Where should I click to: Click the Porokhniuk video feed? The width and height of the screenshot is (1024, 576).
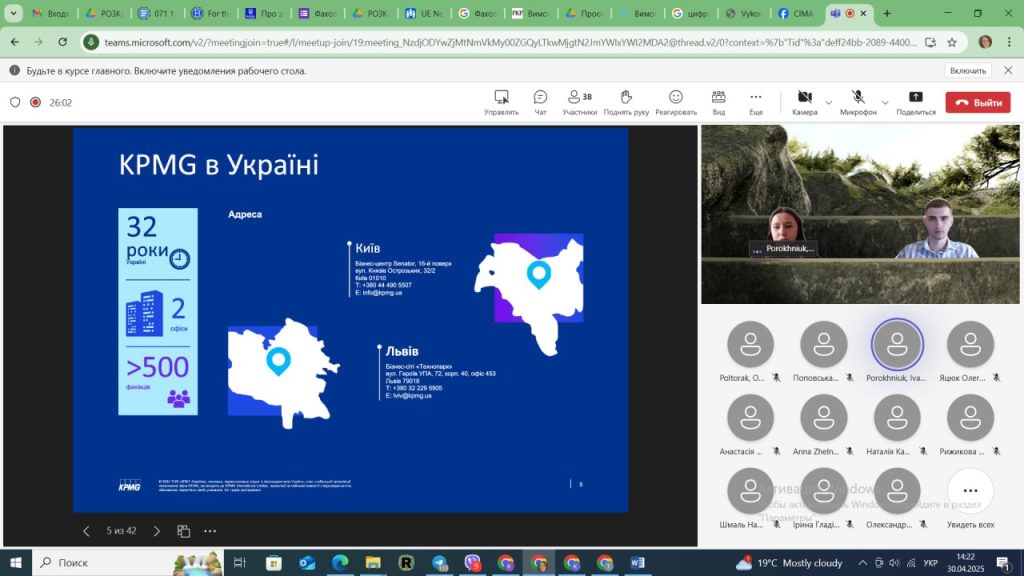860,214
